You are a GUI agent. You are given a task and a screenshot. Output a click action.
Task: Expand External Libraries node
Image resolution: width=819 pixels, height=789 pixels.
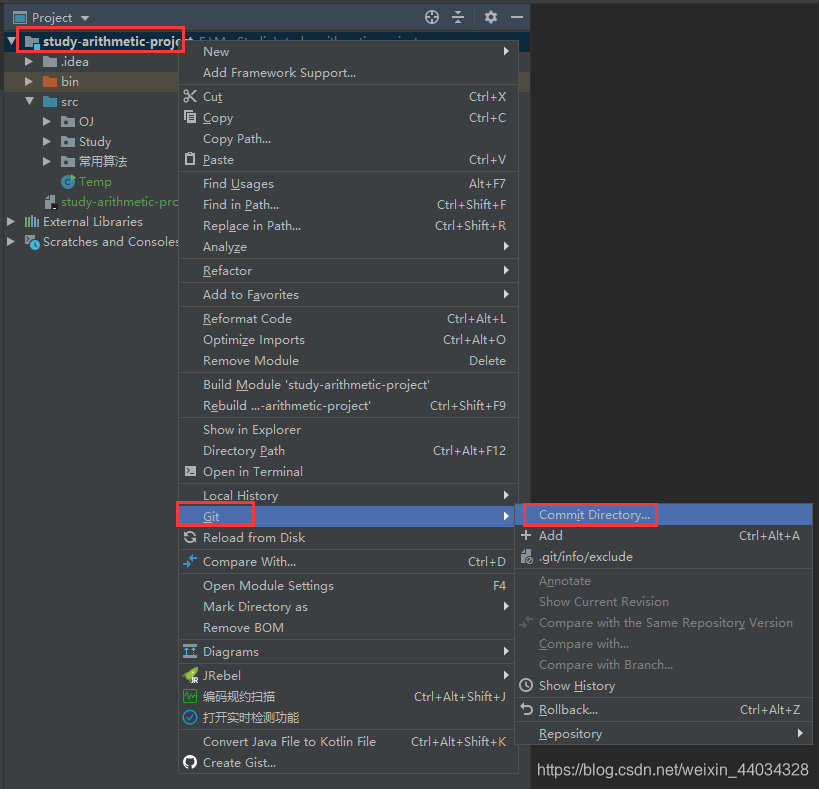pyautogui.click(x=11, y=221)
